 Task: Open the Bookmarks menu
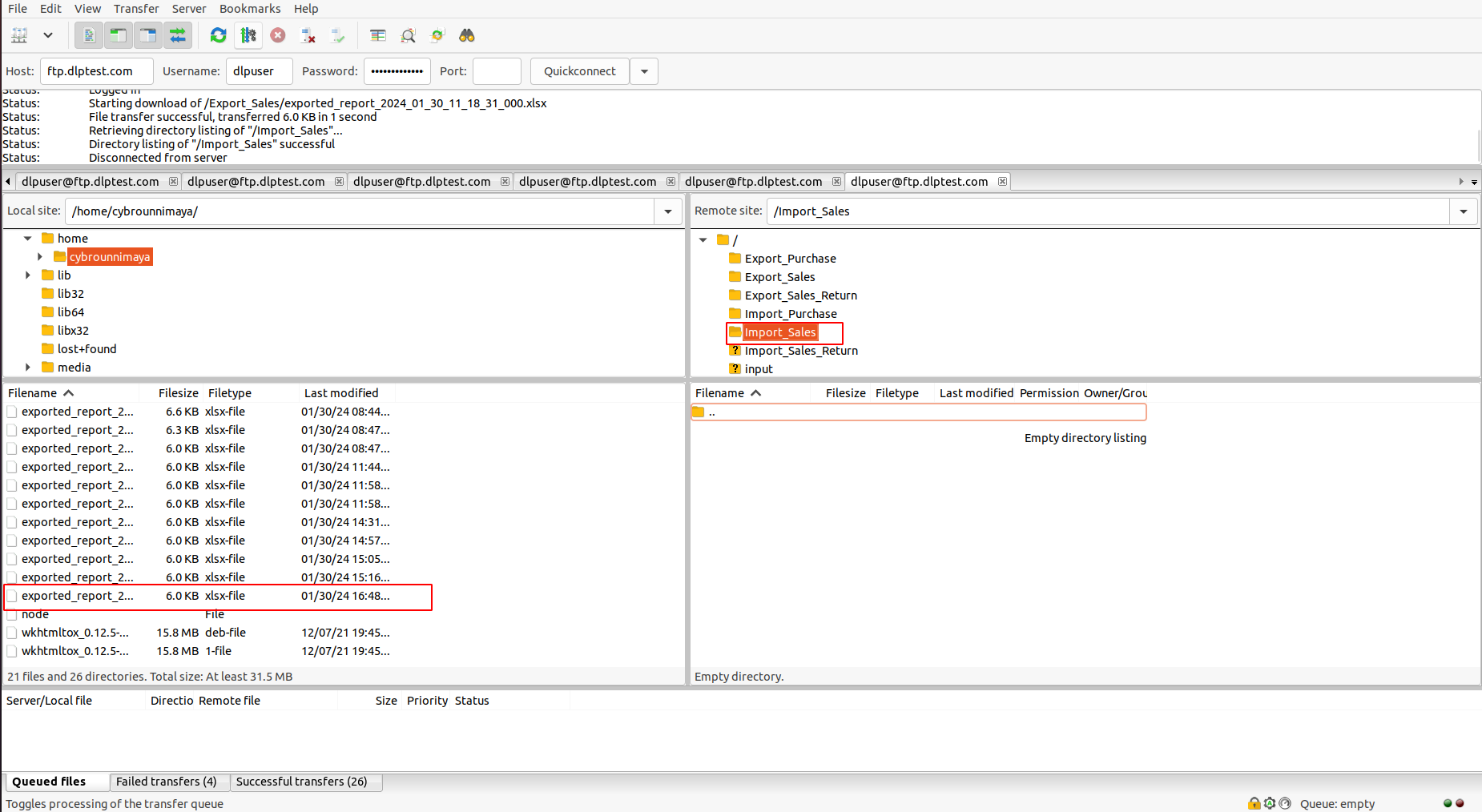250,9
